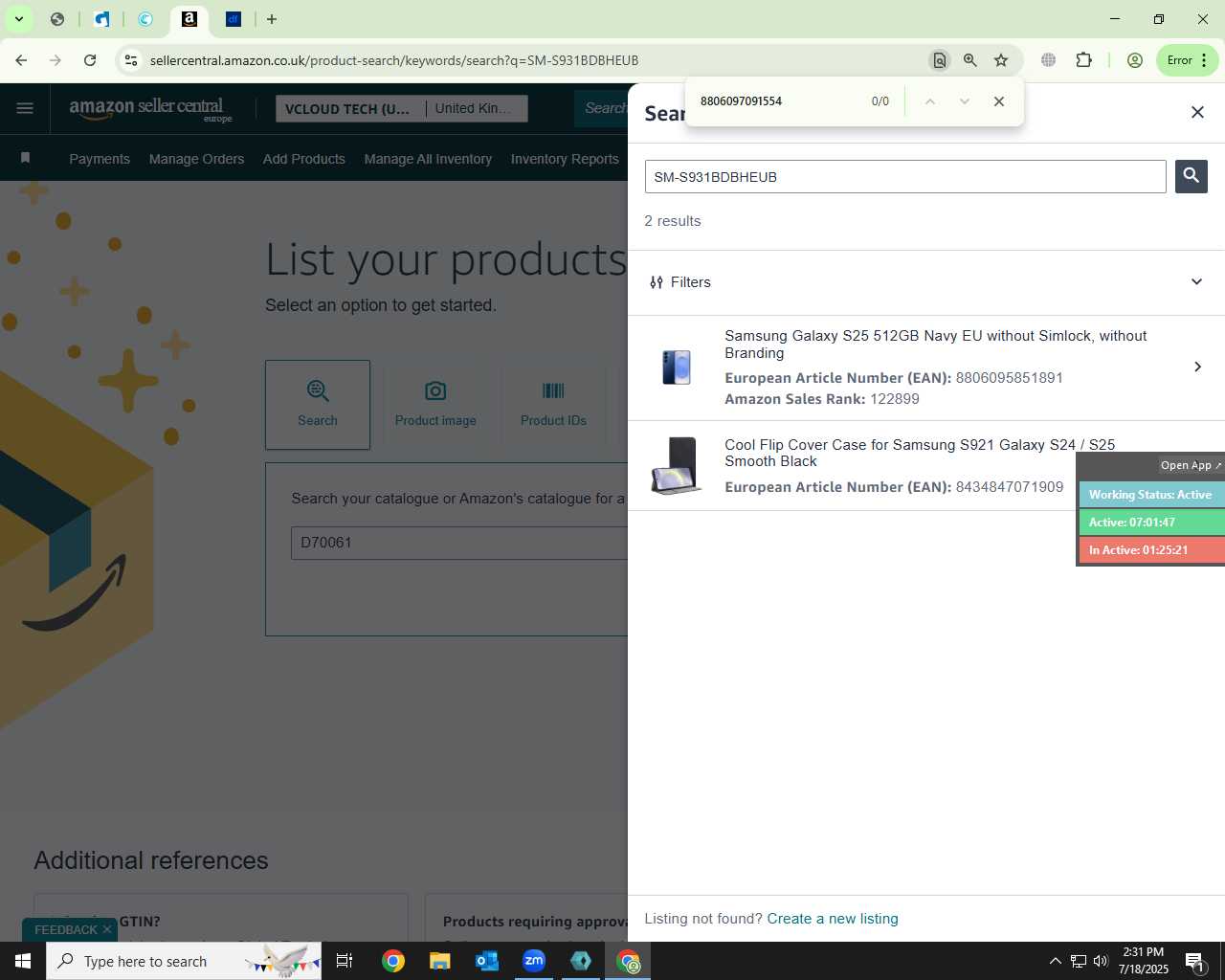The width and height of the screenshot is (1225, 980).
Task: Click the Active: 07:01:47 timer
Action: [1152, 523]
